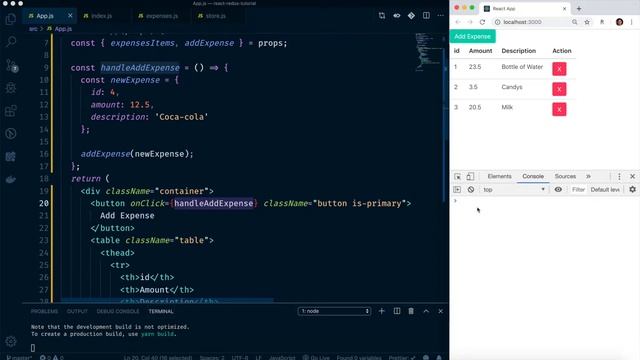
Task: Activate DevTools inspect element picker
Action: click(458, 176)
